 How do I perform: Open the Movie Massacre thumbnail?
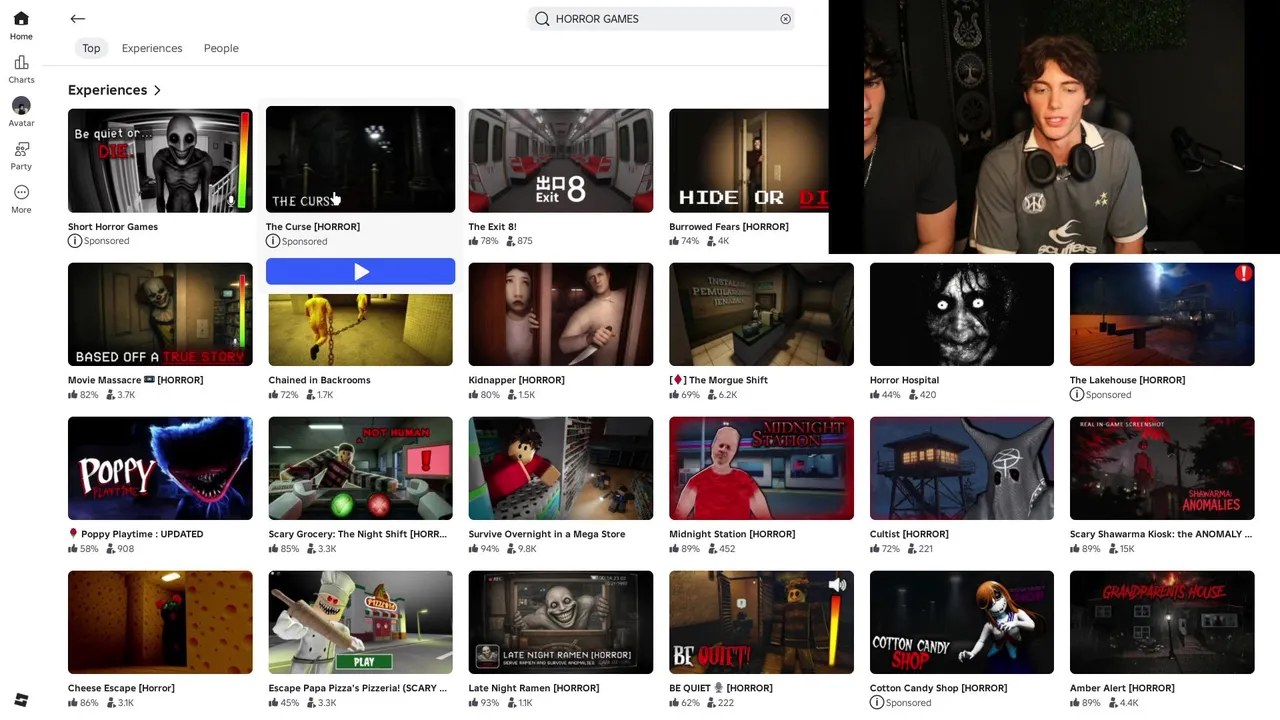(160, 314)
